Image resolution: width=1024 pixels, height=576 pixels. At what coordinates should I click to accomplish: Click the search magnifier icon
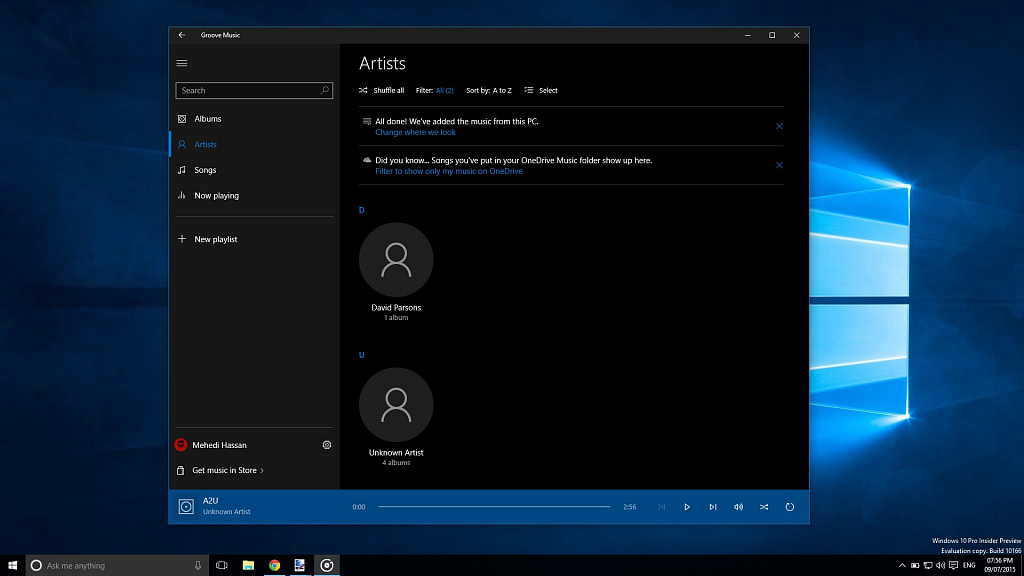point(325,90)
